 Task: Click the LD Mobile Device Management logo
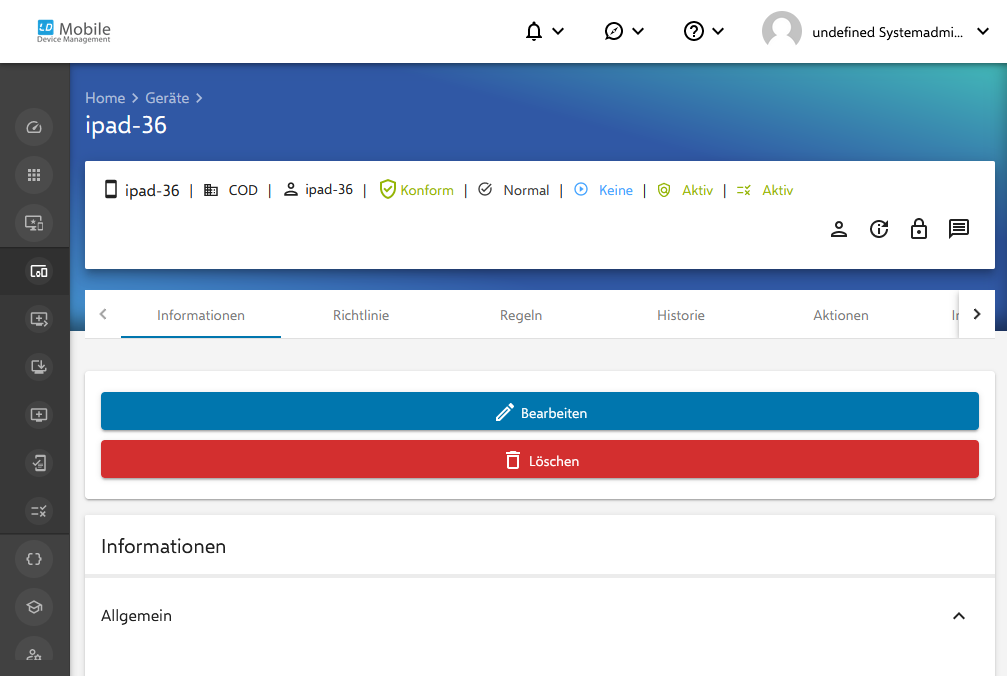click(x=74, y=31)
